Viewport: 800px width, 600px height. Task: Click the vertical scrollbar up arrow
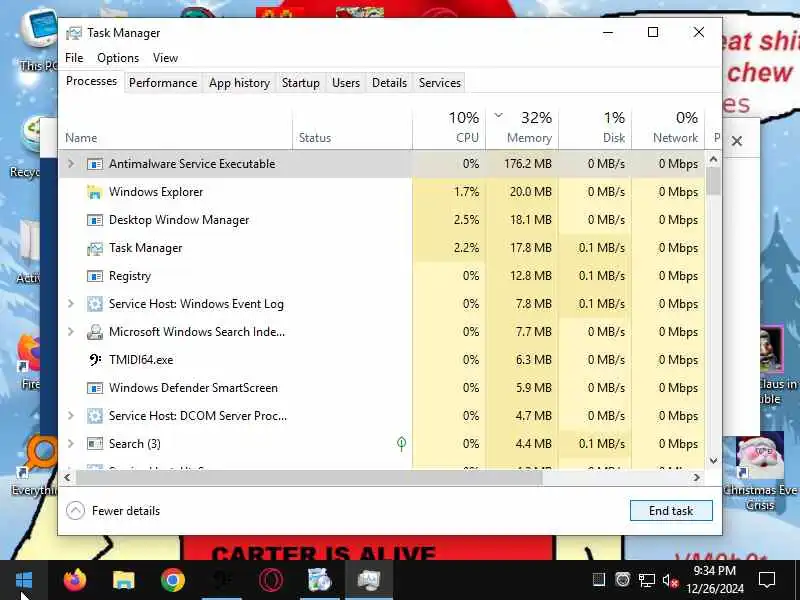coord(713,159)
